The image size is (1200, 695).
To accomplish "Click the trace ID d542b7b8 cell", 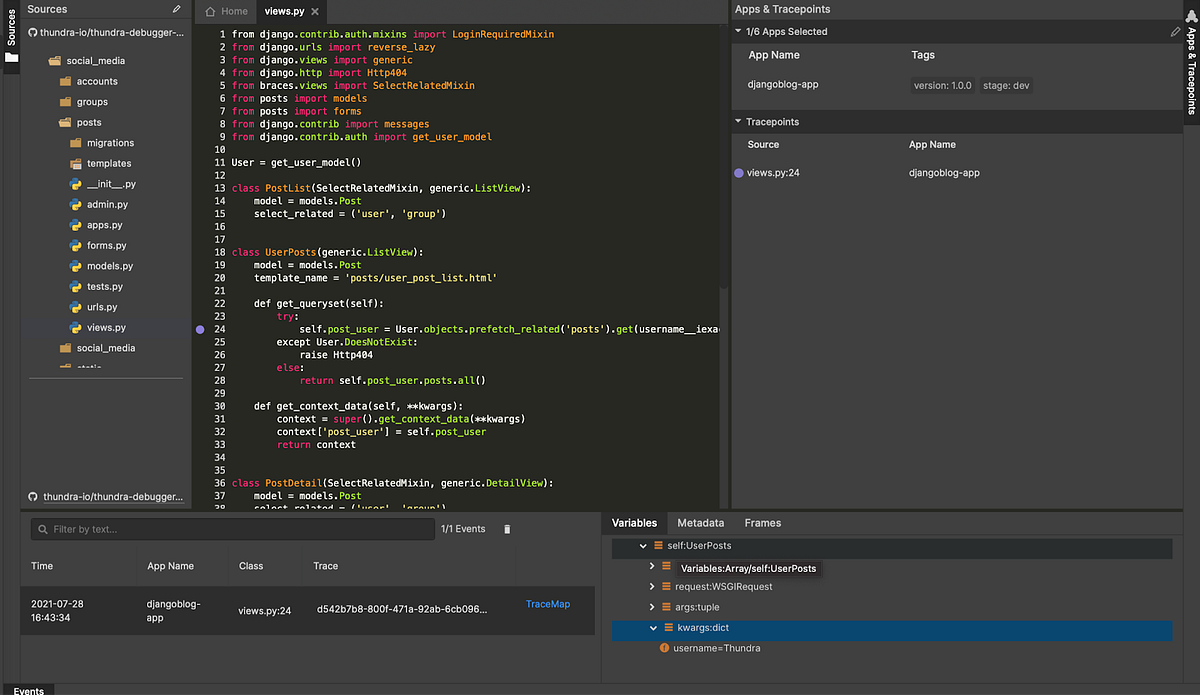I will pyautogui.click(x=401, y=608).
